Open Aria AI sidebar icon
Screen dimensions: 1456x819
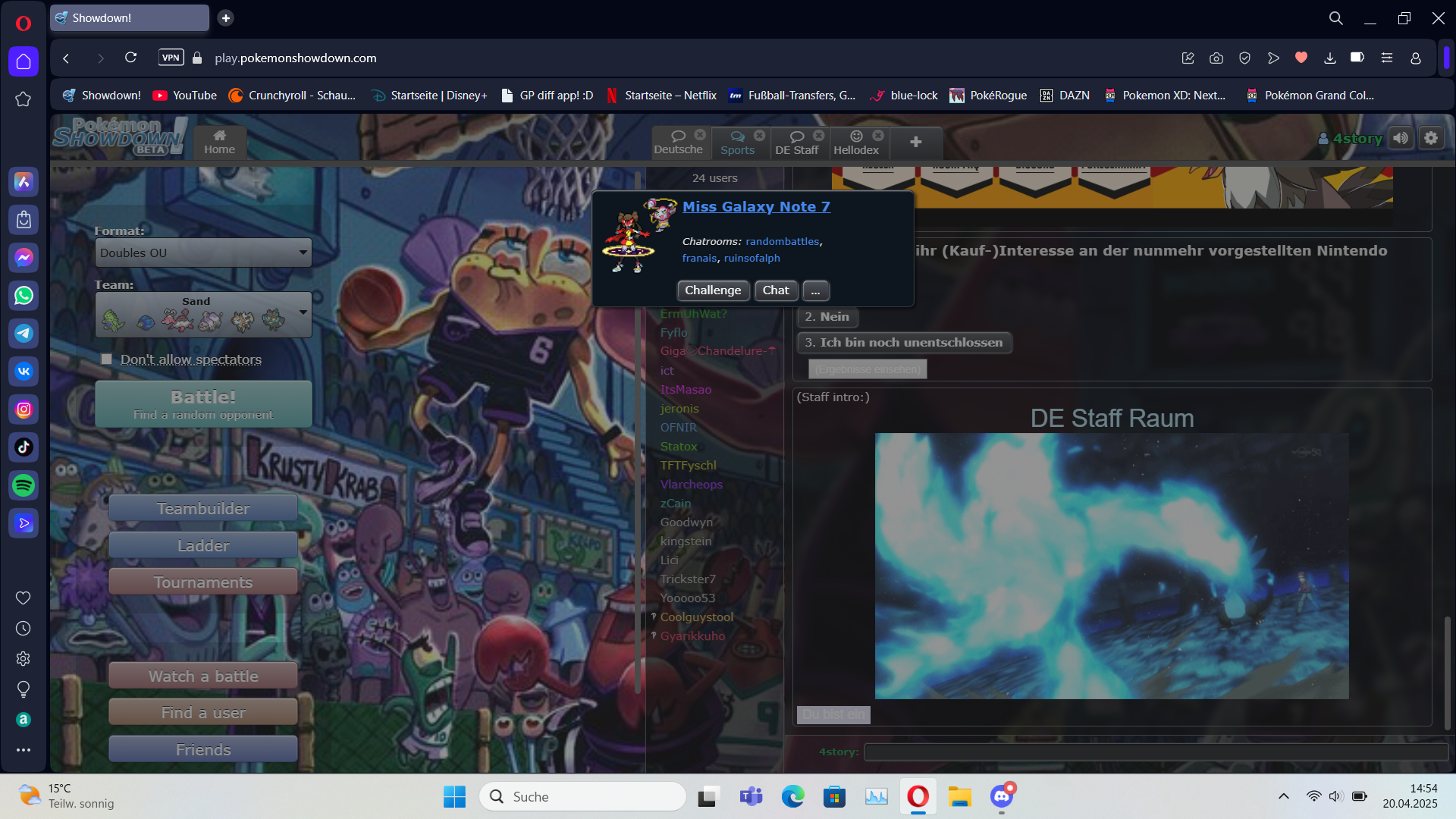pos(24,181)
